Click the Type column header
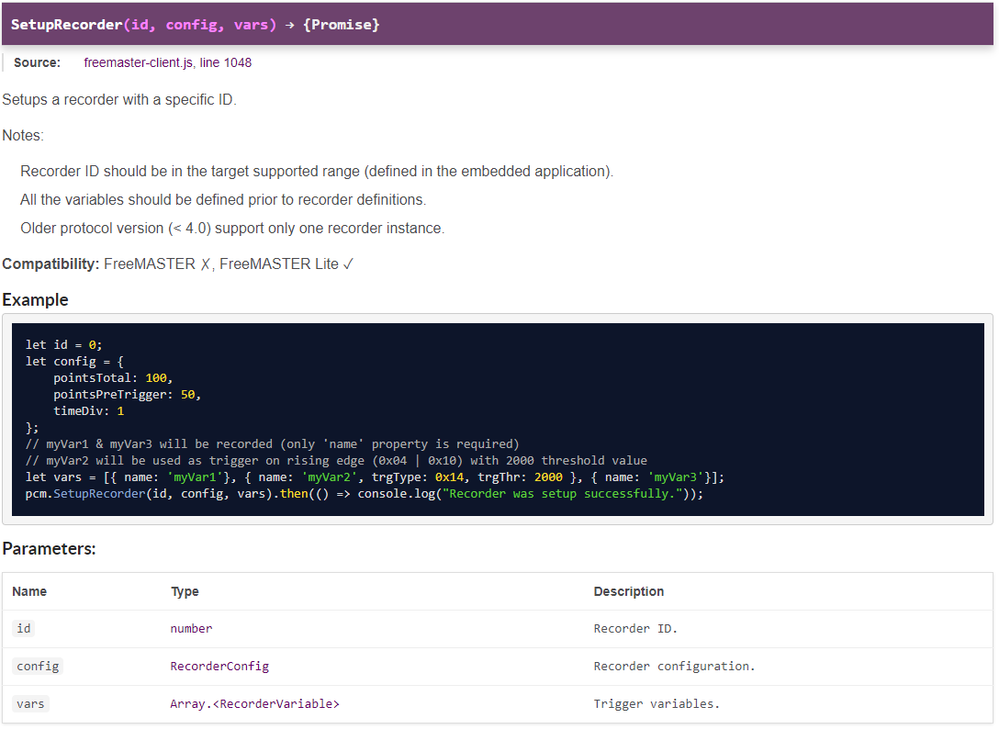This screenshot has width=999, height=729. (185, 591)
